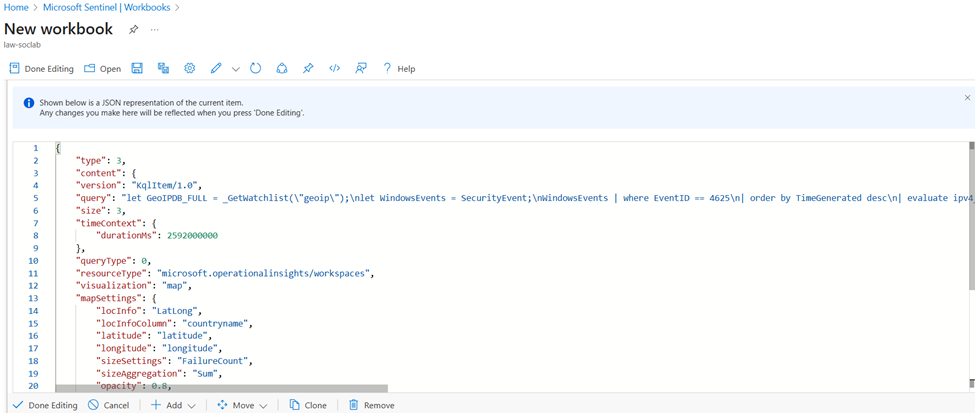
Task: Click the Save As icon
Action: (x=164, y=68)
